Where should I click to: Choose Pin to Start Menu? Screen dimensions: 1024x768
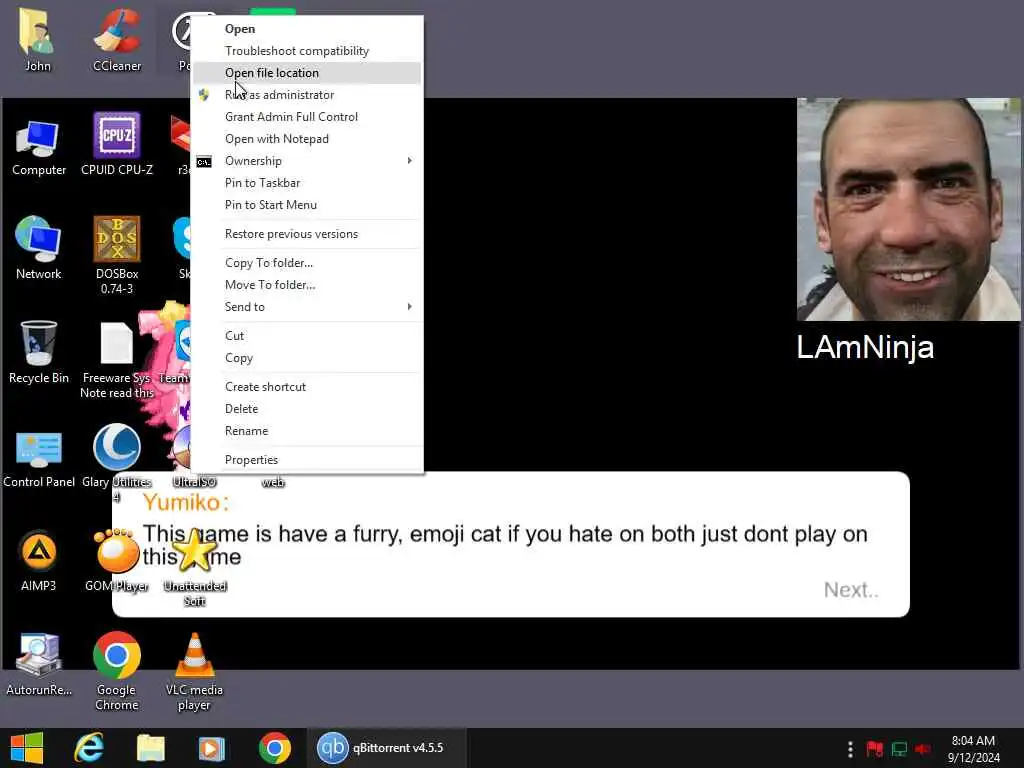point(307,204)
